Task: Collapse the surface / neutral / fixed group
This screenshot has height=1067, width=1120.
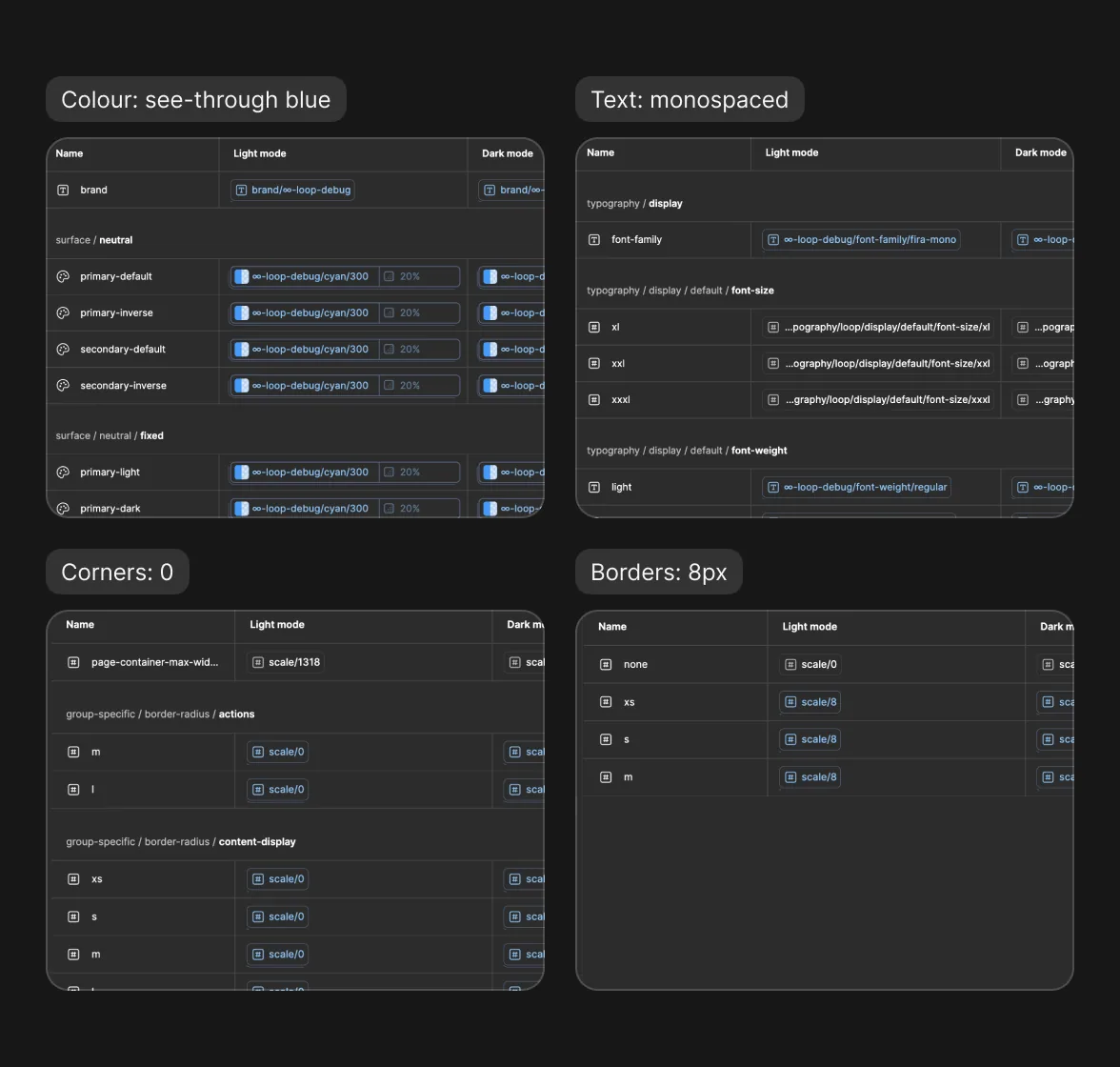Action: coord(110,436)
